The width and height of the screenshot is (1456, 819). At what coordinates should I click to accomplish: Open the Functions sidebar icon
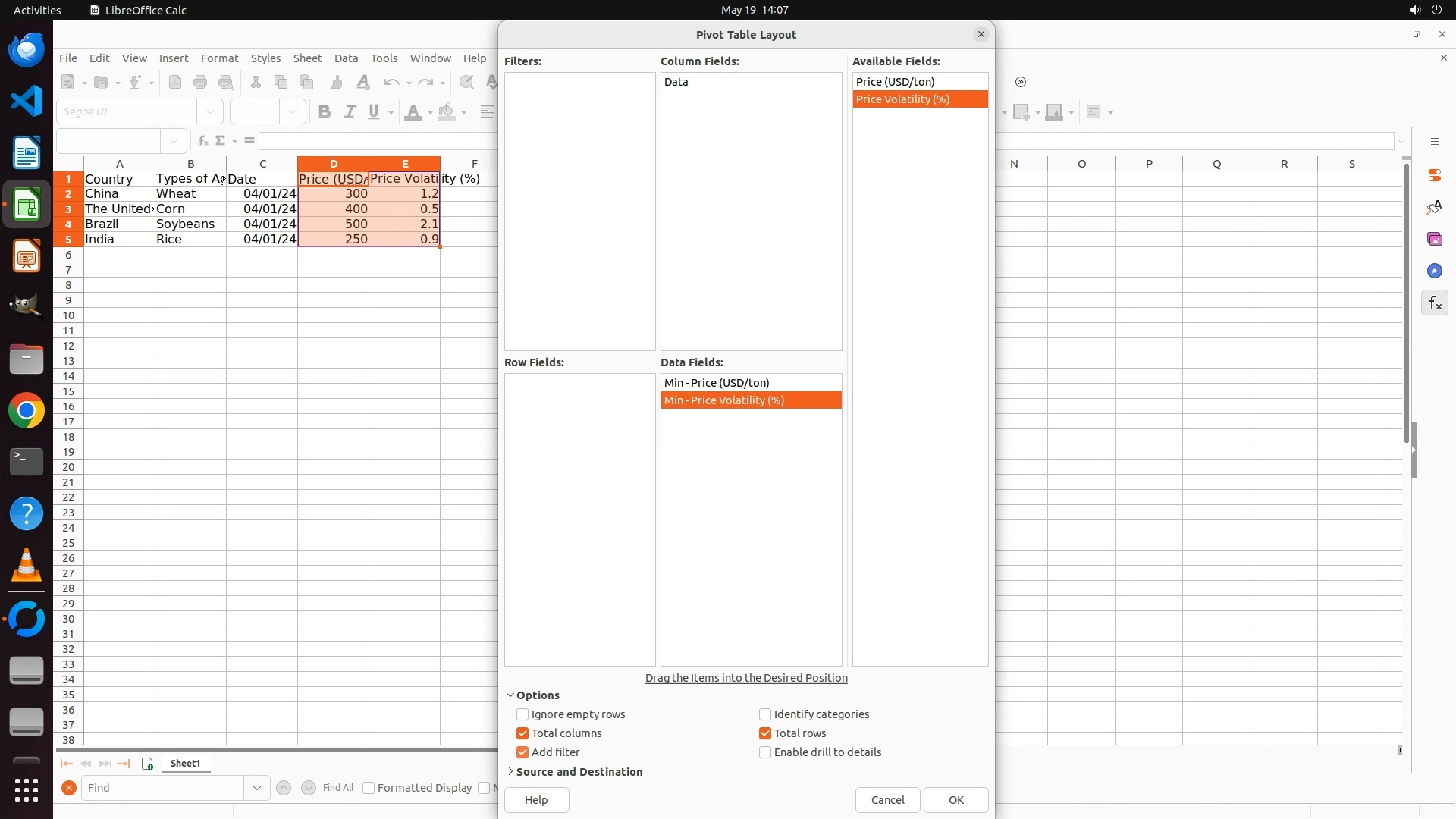pyautogui.click(x=1434, y=303)
